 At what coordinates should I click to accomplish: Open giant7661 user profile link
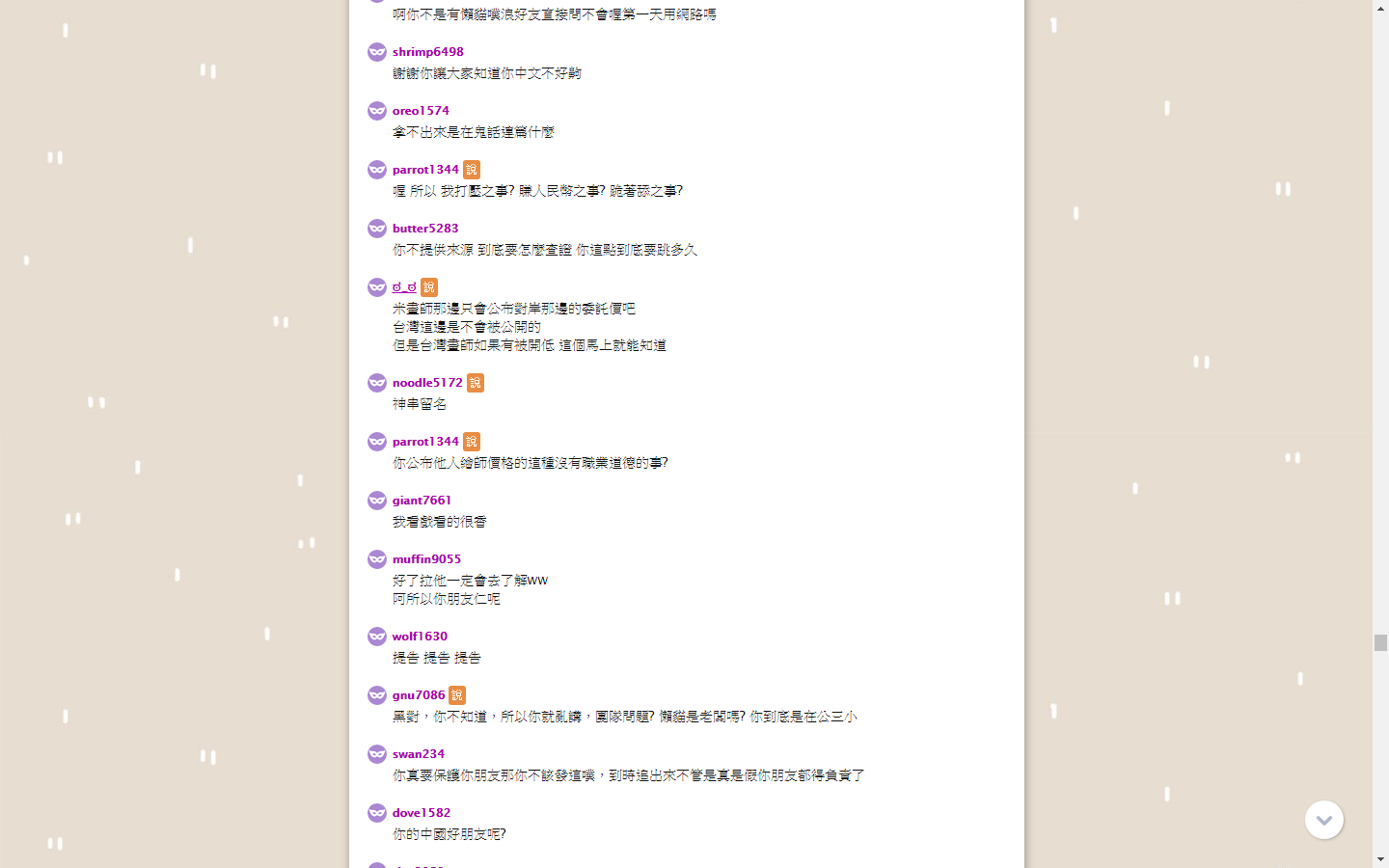pos(422,501)
